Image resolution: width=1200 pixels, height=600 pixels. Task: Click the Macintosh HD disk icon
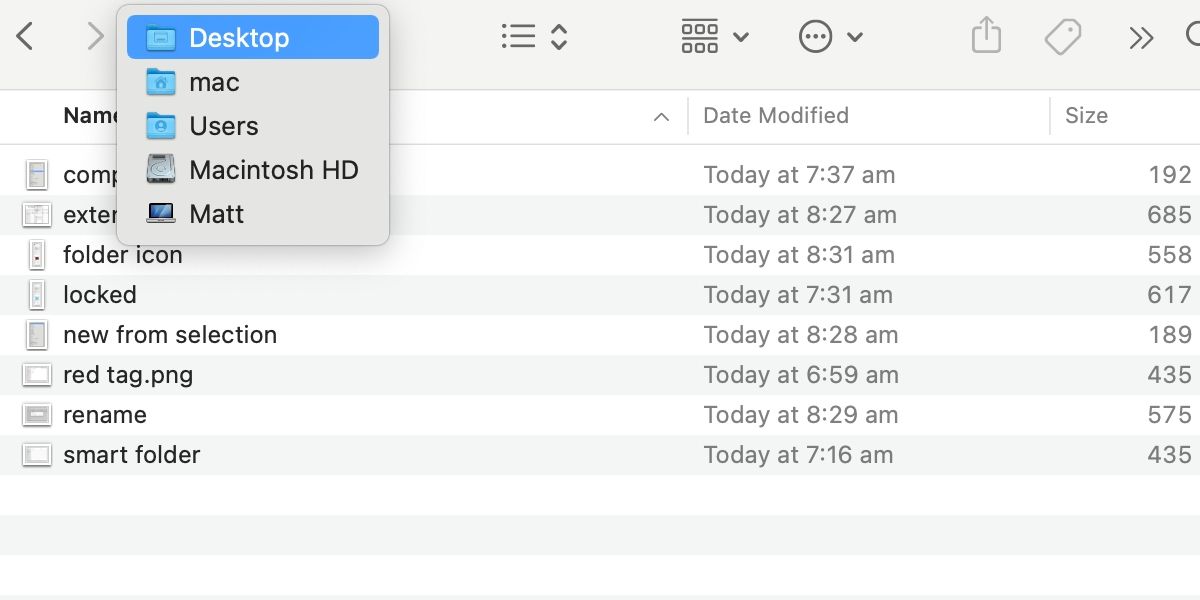click(x=161, y=170)
